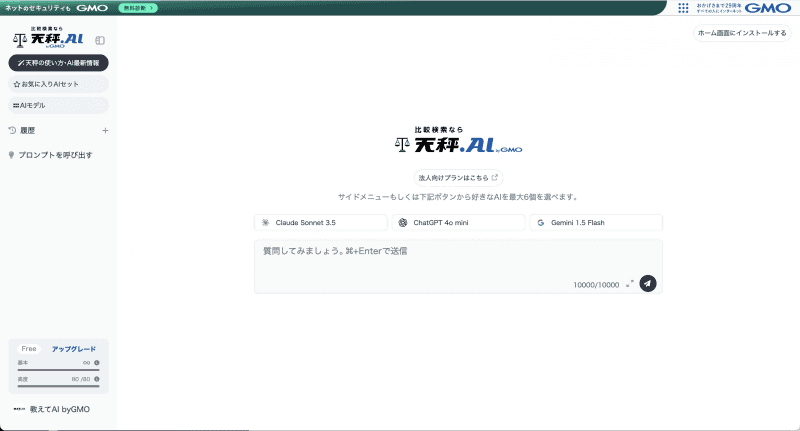Click the 10000/10000 character counter
800x431 pixels.
click(x=596, y=285)
